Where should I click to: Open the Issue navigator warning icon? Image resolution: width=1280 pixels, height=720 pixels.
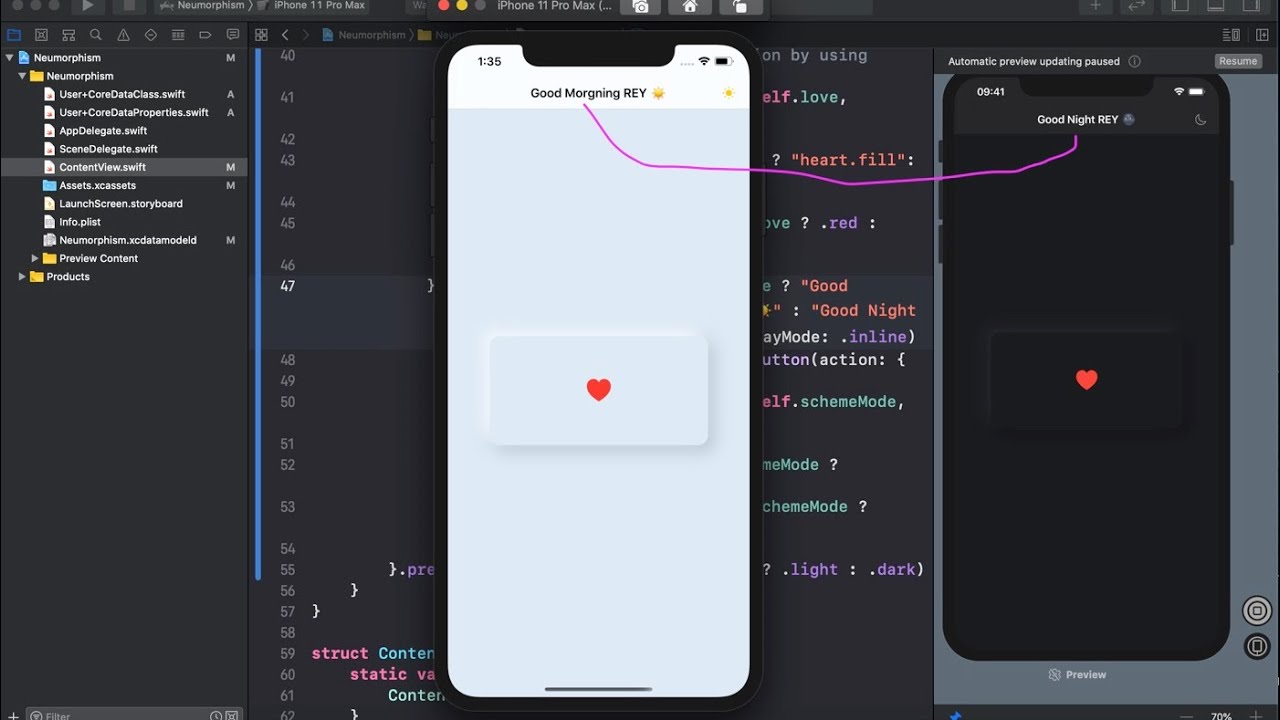123,35
